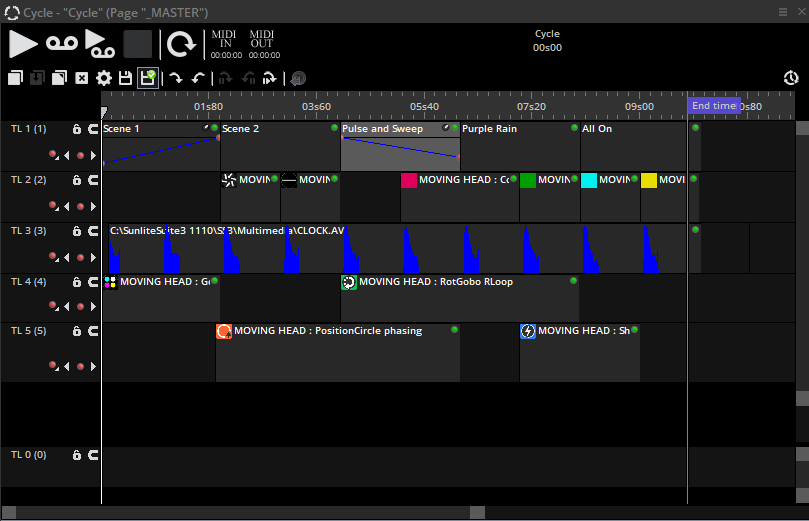Open the hamburger menu in title bar
Viewport: 809px width, 521px height.
783,11
